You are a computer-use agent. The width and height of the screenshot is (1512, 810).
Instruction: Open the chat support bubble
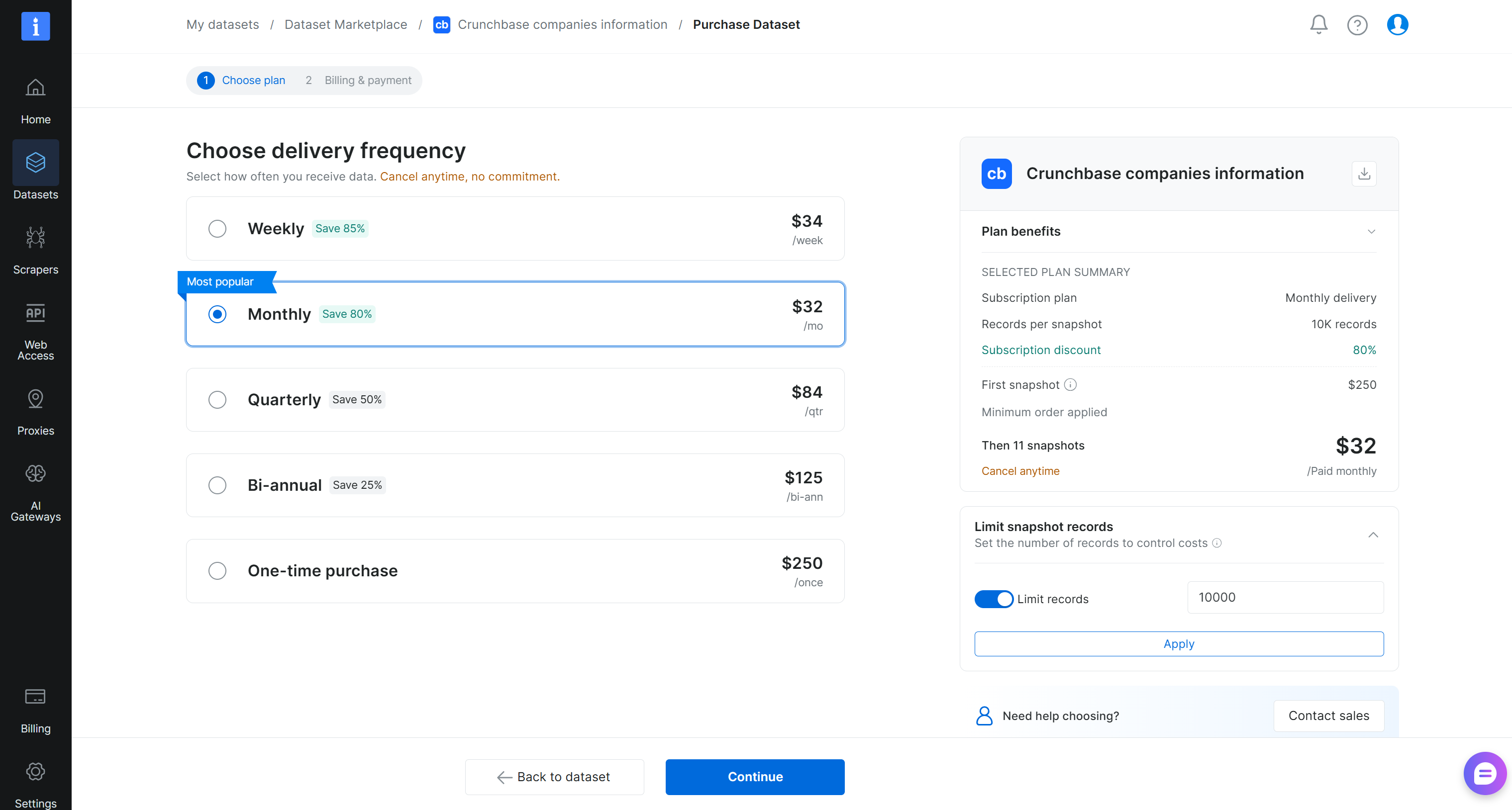point(1485,773)
